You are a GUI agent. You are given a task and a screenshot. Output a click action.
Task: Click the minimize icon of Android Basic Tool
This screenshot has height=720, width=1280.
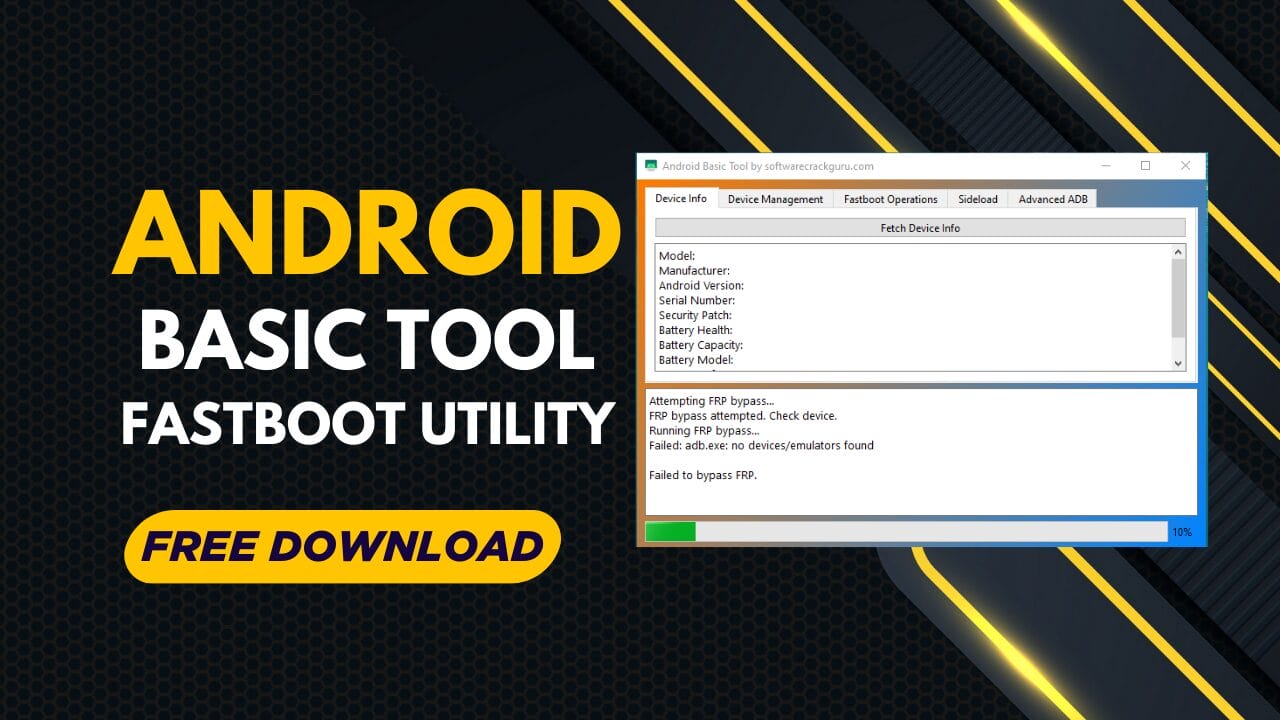tap(1106, 166)
